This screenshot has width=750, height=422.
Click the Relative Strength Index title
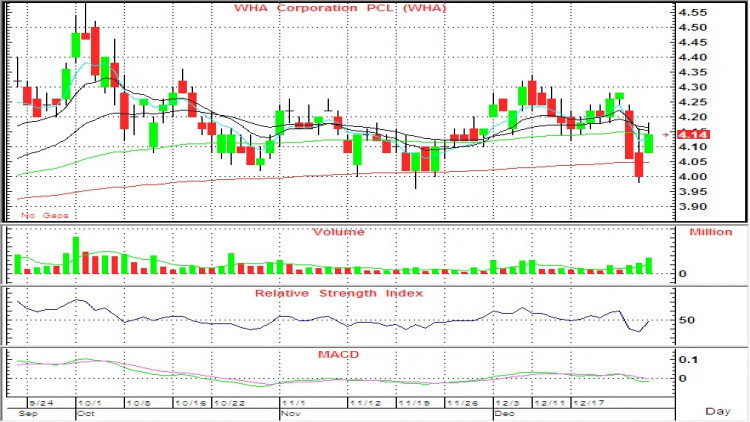point(339,293)
